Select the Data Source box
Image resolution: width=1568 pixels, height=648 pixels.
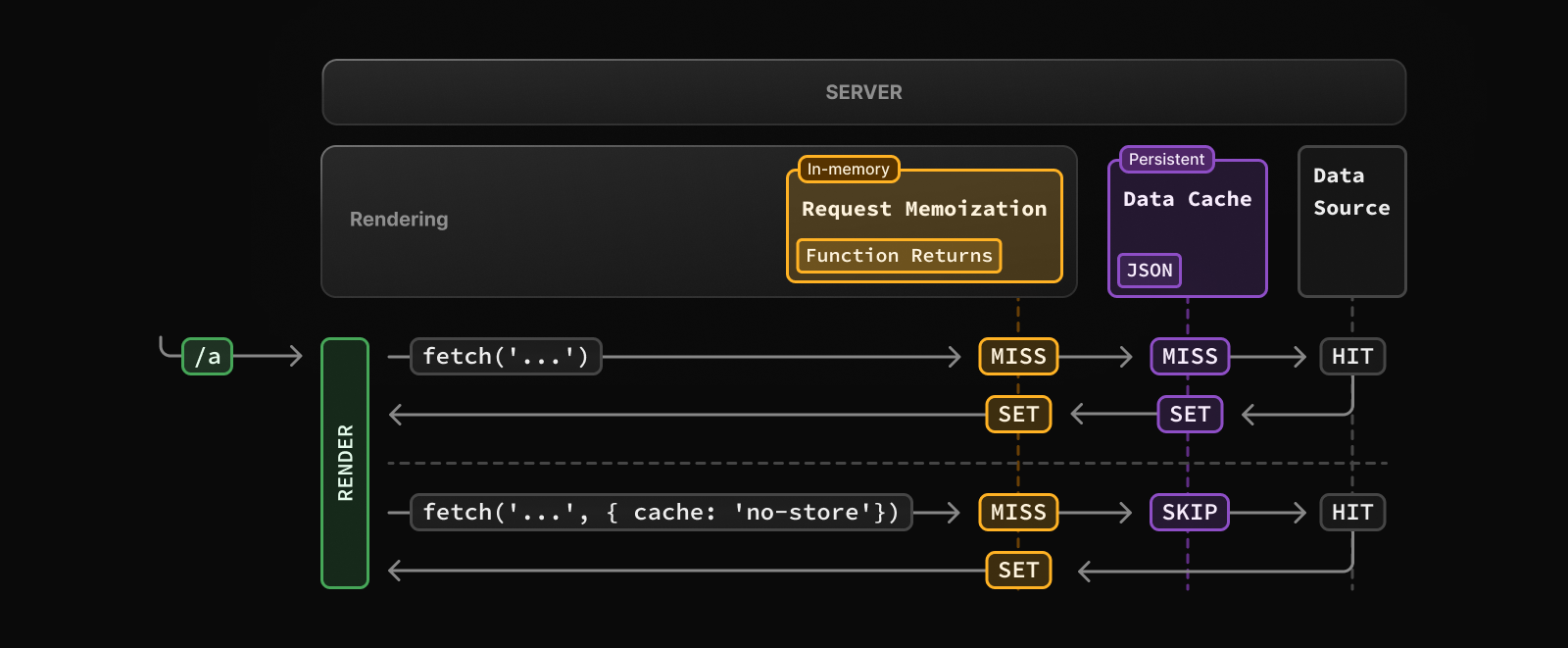pos(1351,221)
